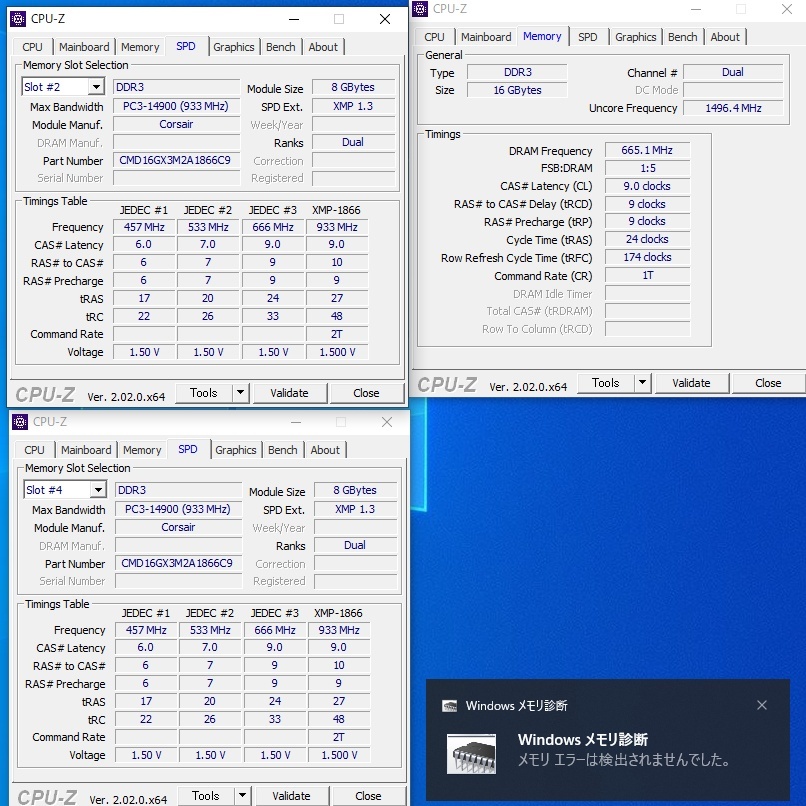Click Validate button in Slot #4 window
This screenshot has width=806, height=806.
click(291, 796)
